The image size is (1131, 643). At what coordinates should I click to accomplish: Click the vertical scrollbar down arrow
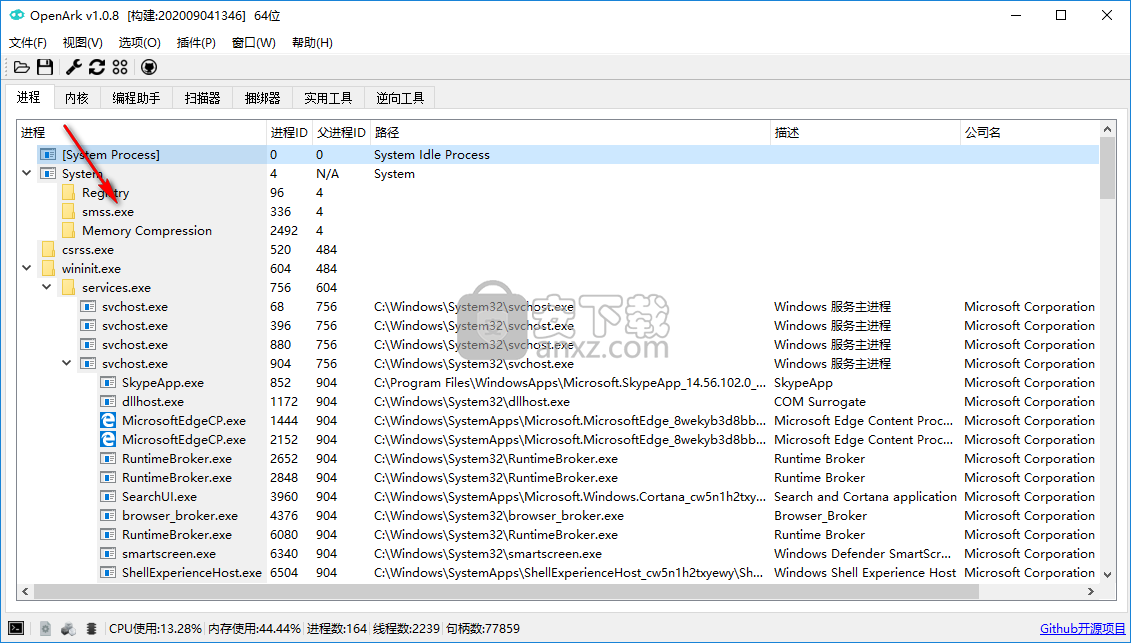(x=1108, y=574)
